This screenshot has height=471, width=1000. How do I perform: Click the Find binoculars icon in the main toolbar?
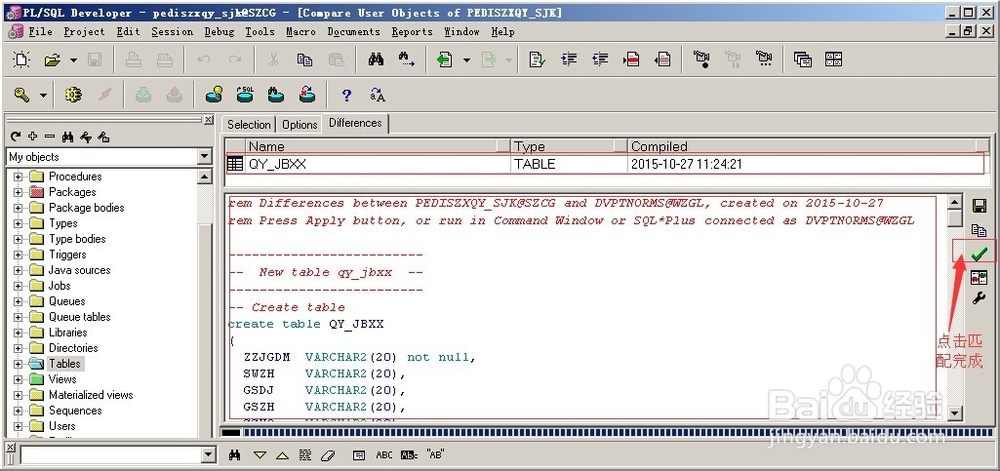(x=376, y=60)
